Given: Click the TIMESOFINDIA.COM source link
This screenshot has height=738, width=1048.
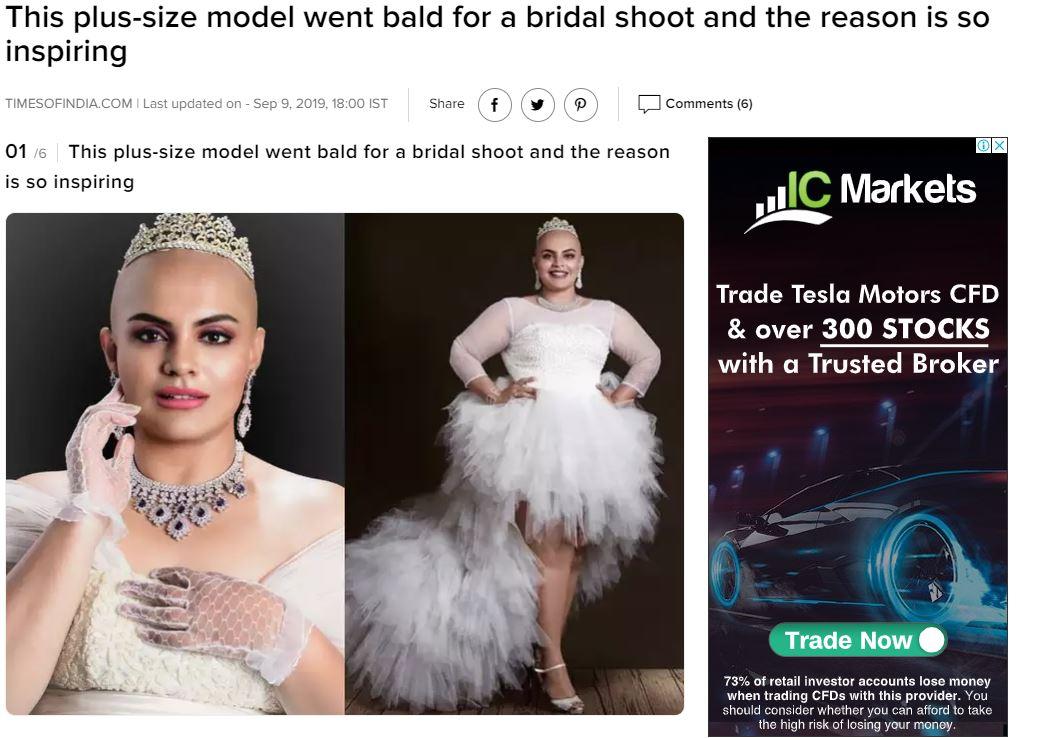Looking at the screenshot, I should pyautogui.click(x=68, y=104).
